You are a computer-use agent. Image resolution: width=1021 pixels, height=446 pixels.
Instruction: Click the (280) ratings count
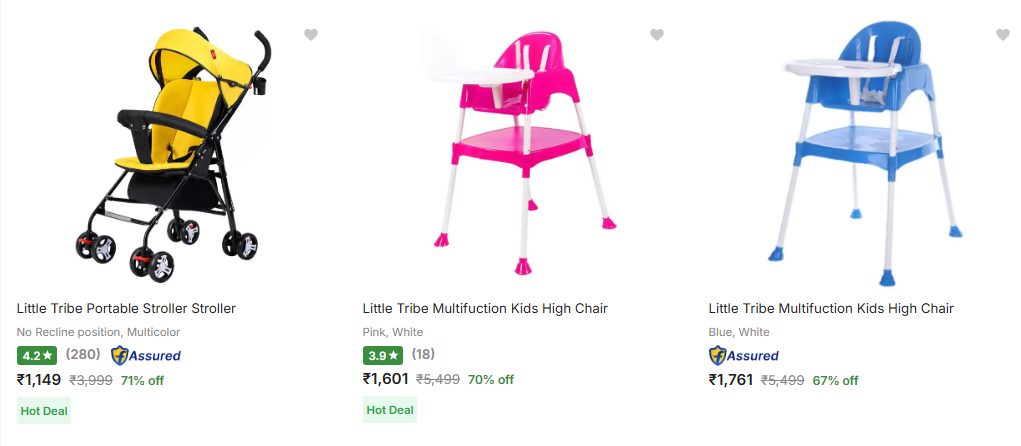click(83, 354)
